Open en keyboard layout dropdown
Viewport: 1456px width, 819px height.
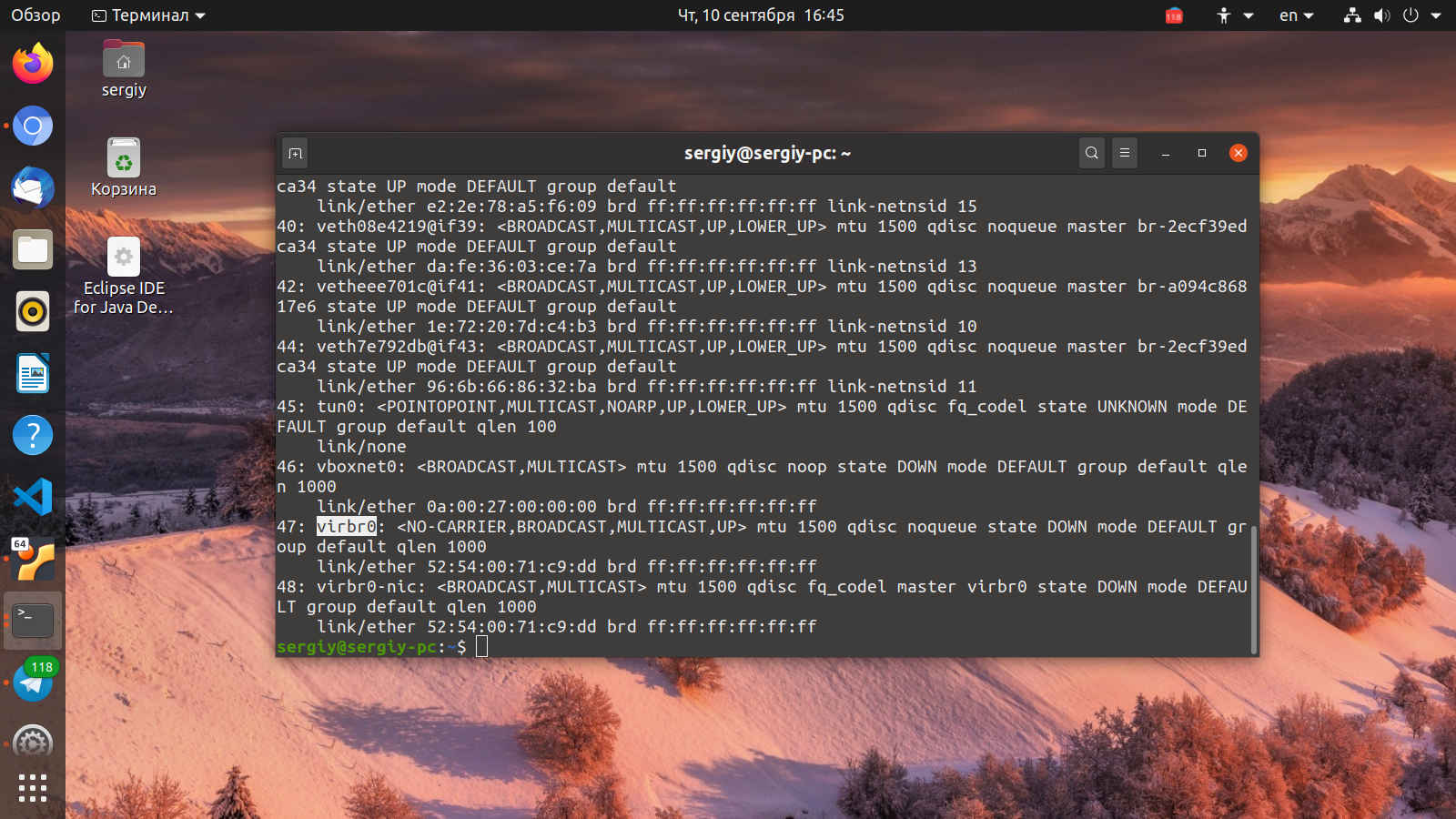pyautogui.click(x=1297, y=15)
